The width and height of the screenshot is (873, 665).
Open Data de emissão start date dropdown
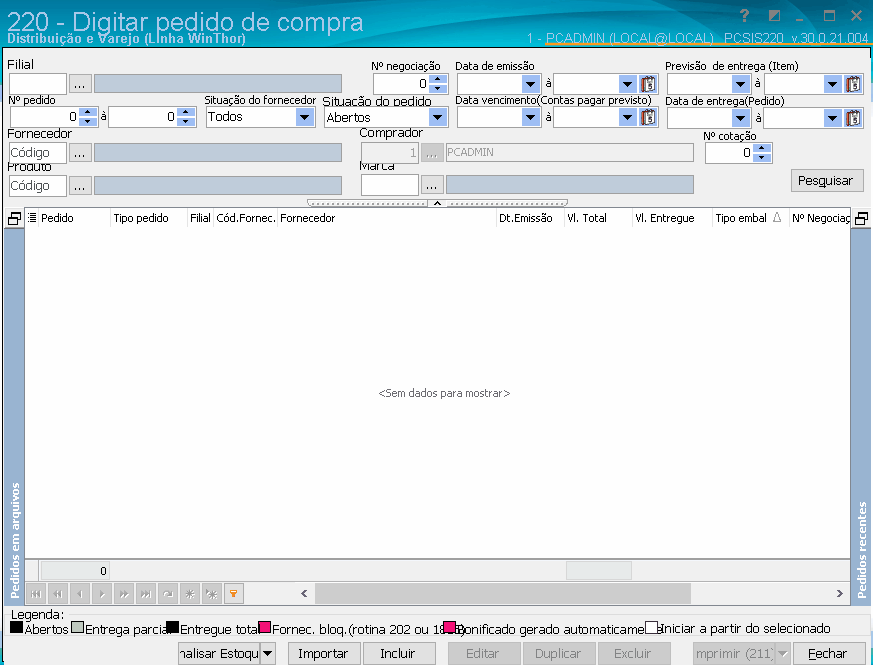(x=531, y=84)
